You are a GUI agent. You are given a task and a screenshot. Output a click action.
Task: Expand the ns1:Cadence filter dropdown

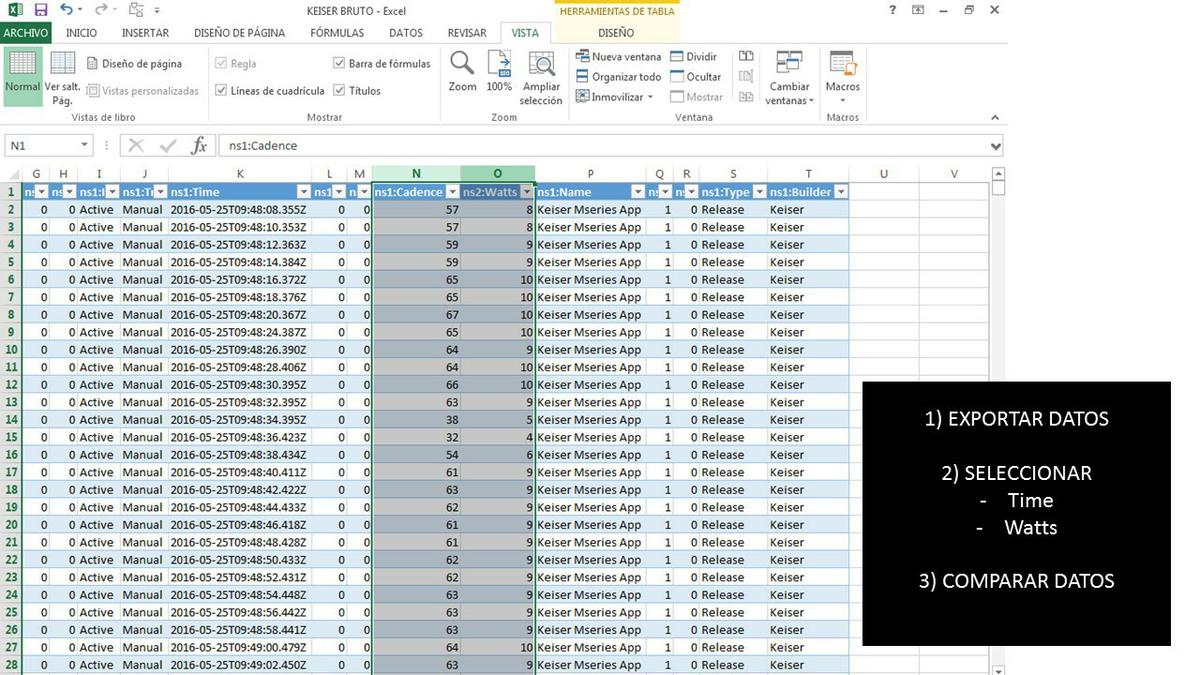pos(452,192)
